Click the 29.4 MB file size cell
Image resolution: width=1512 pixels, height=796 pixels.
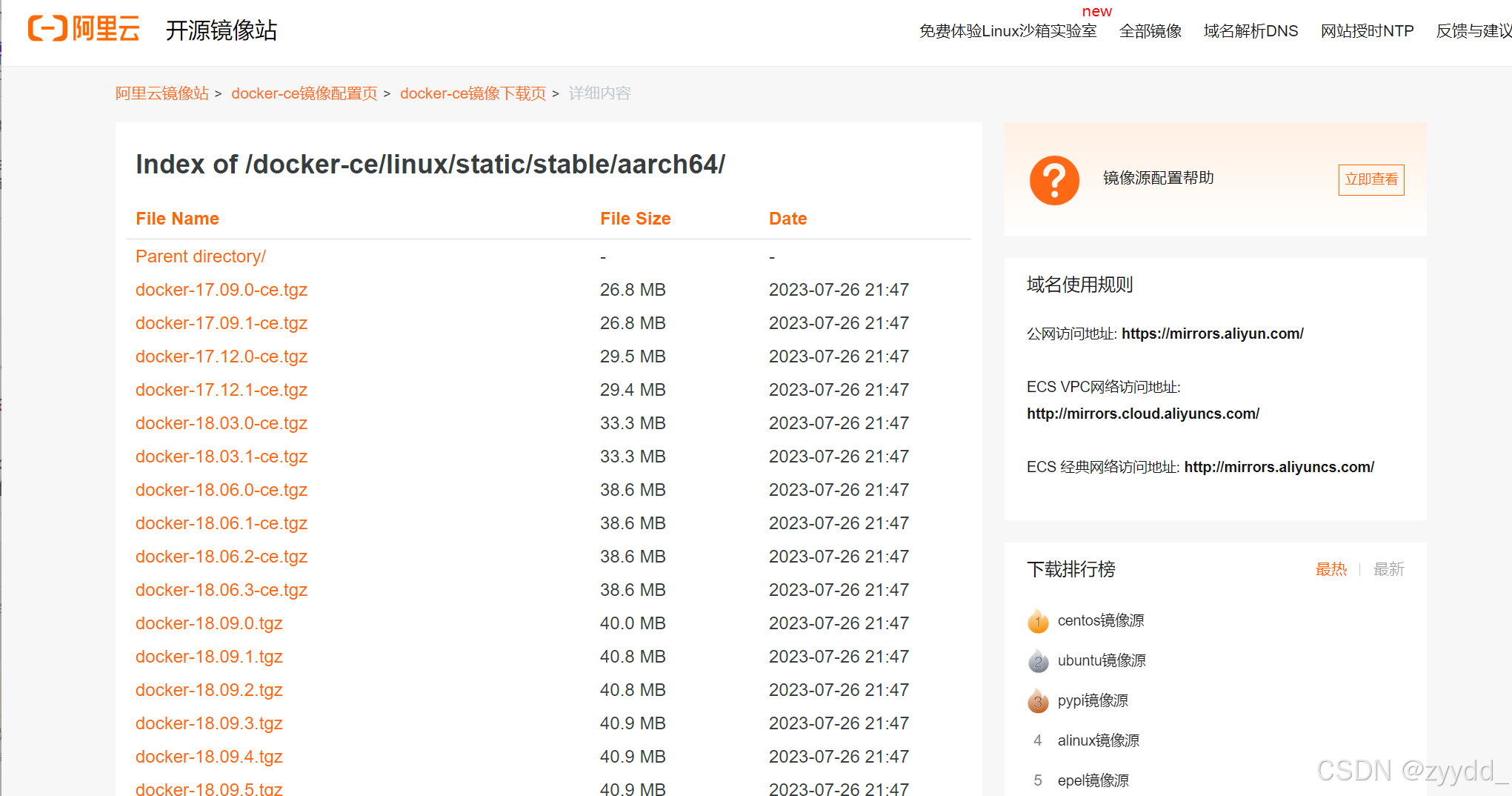[x=633, y=390]
